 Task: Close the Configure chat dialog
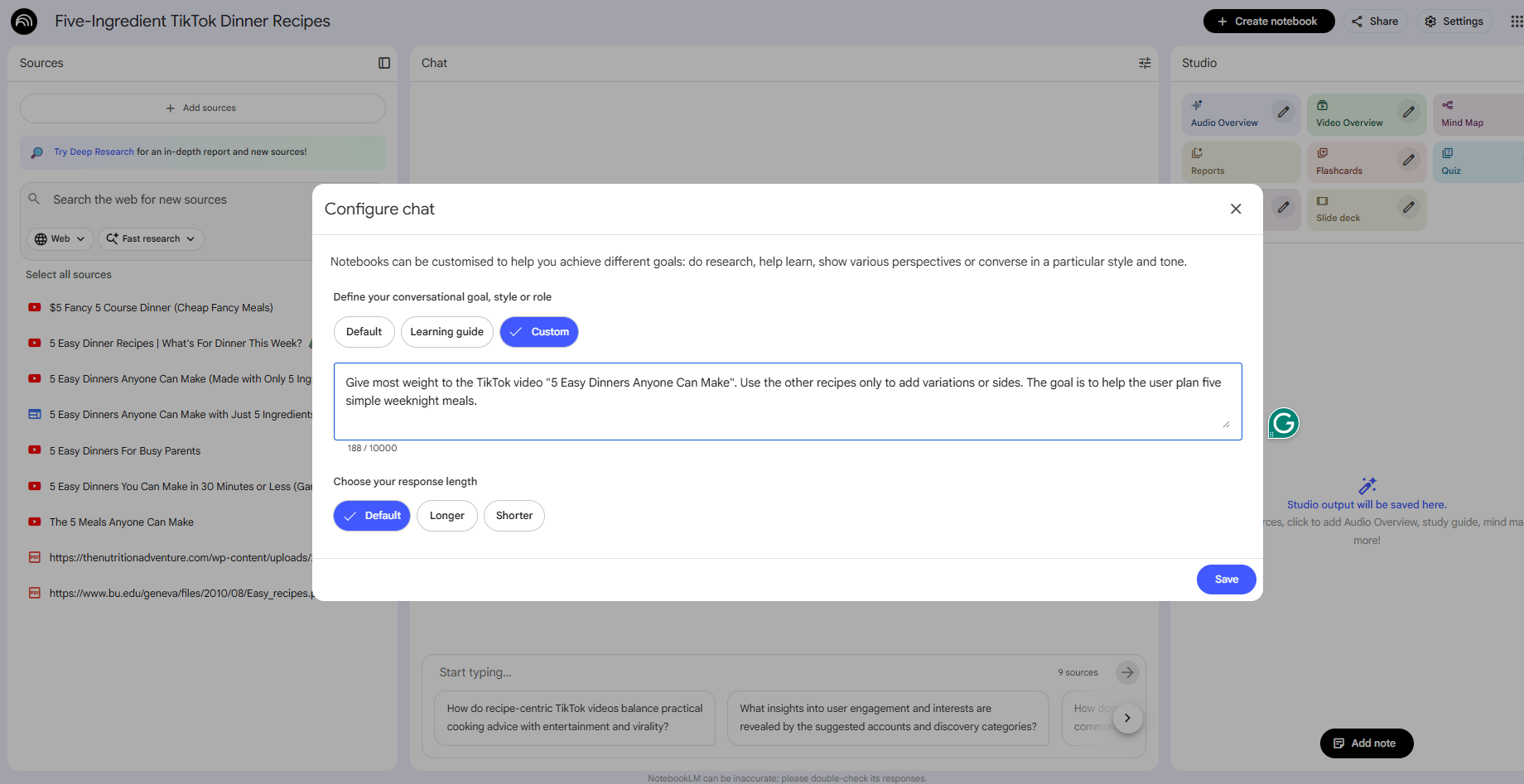(1236, 209)
